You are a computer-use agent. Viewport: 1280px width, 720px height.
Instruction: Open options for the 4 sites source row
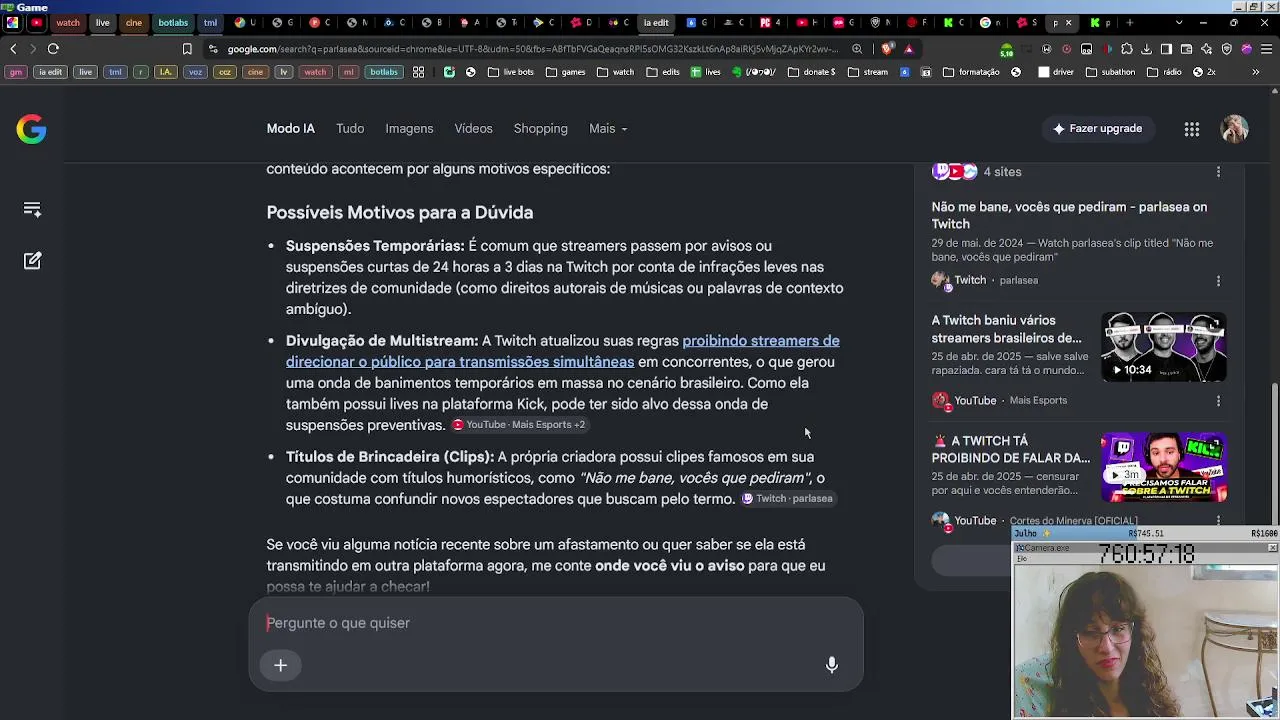coord(1218,172)
